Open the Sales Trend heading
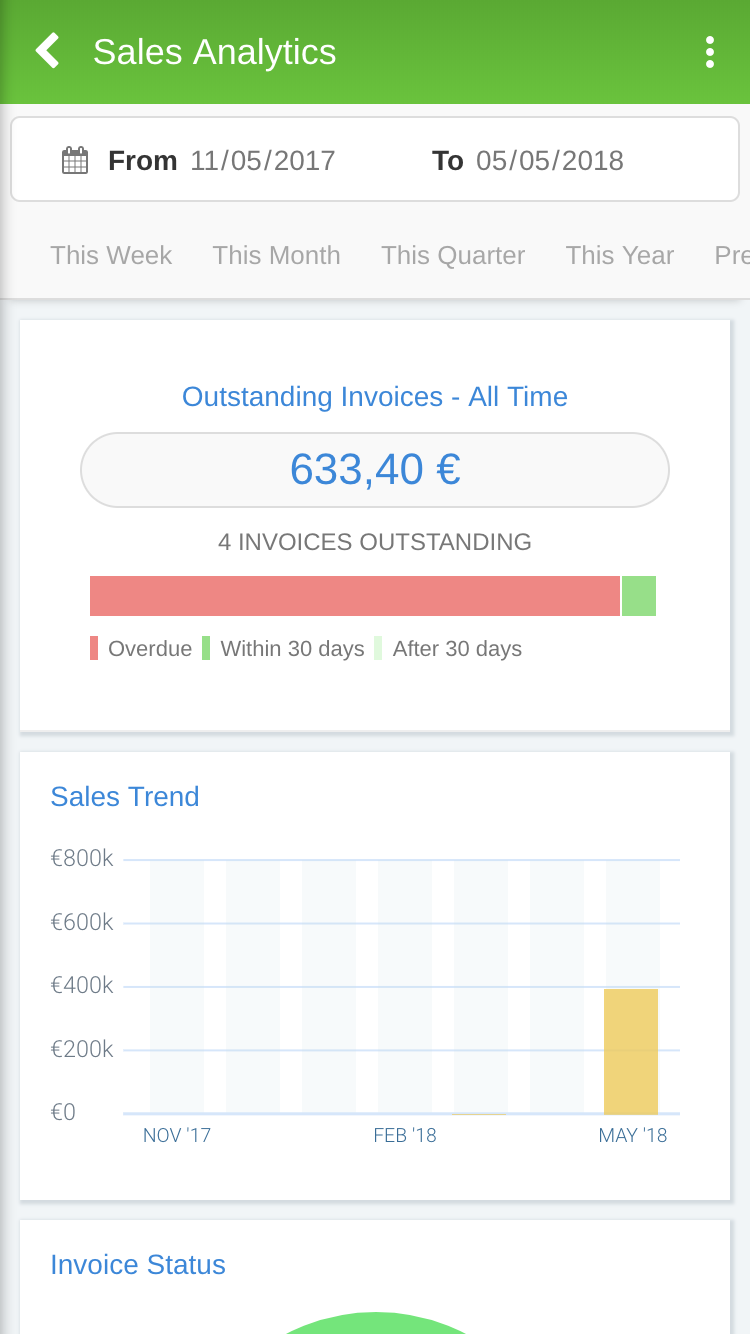 (125, 797)
